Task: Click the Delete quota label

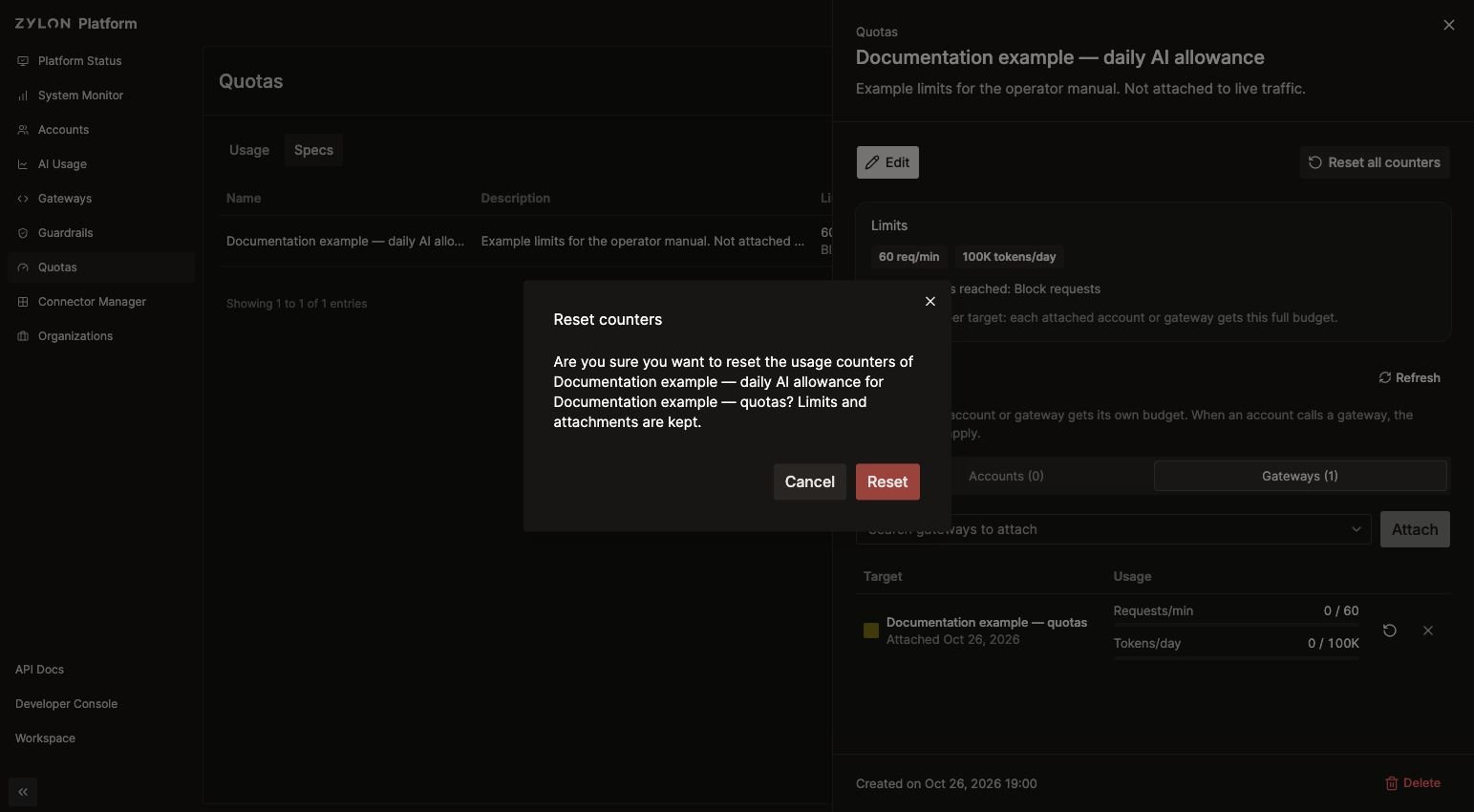Action: [x=1421, y=783]
